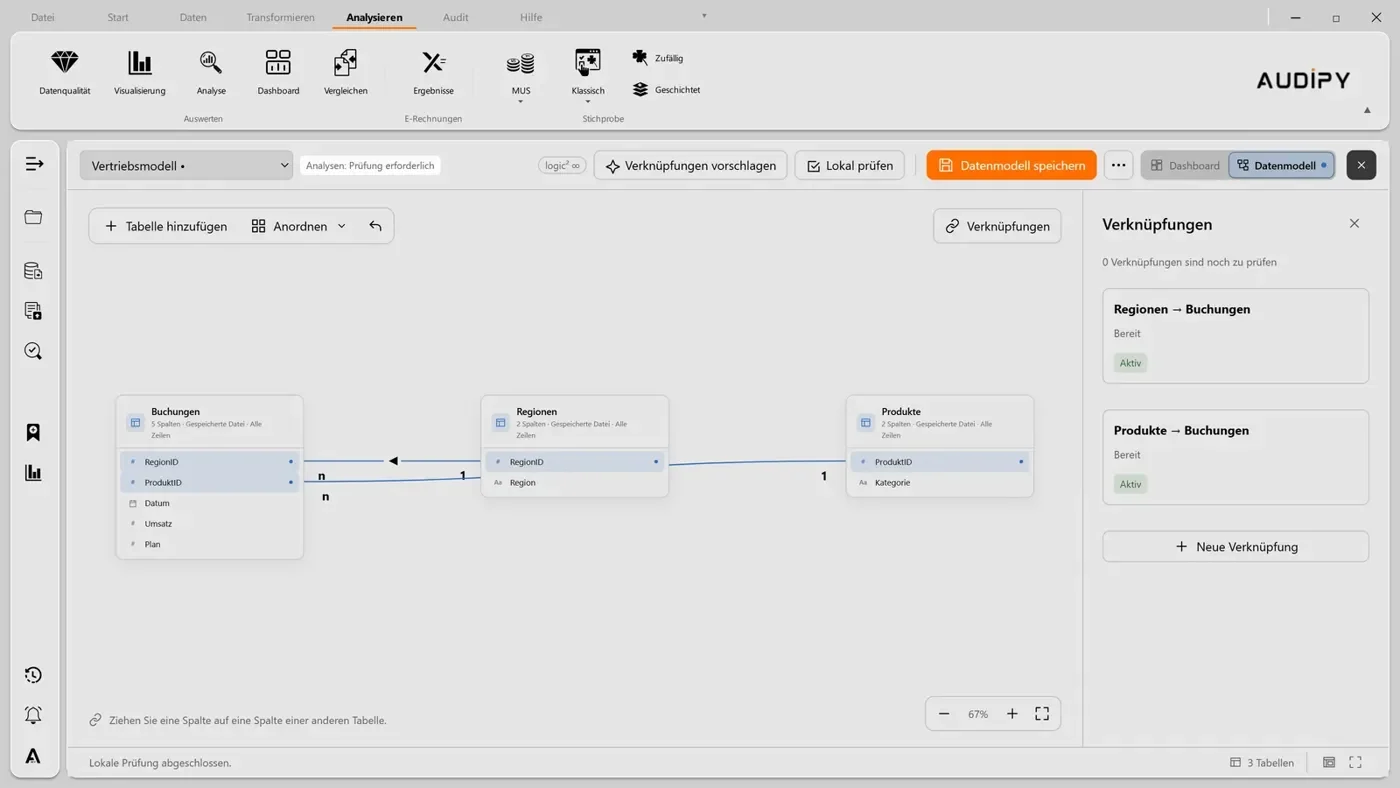Screen dimensions: 1400x788
Task: Select the Produkte → Buchungen link card
Action: pyautogui.click(x=1235, y=457)
